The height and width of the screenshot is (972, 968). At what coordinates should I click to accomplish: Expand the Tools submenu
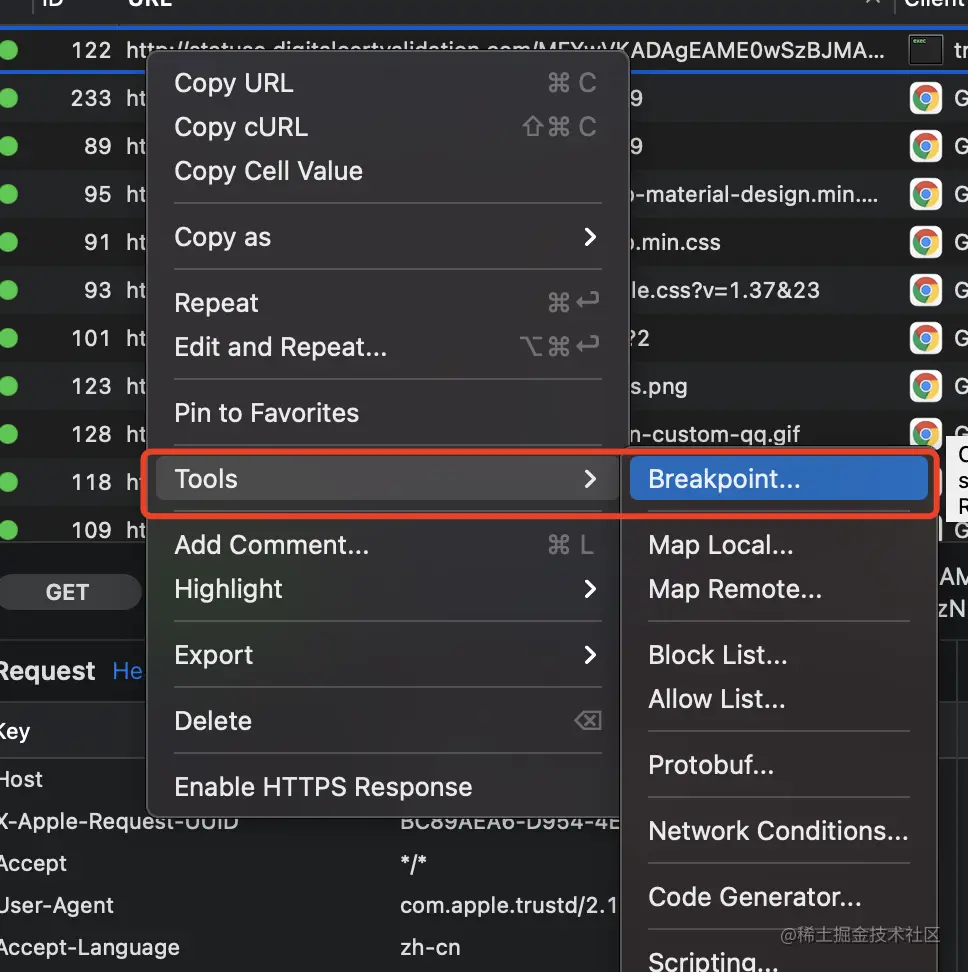click(x=387, y=479)
